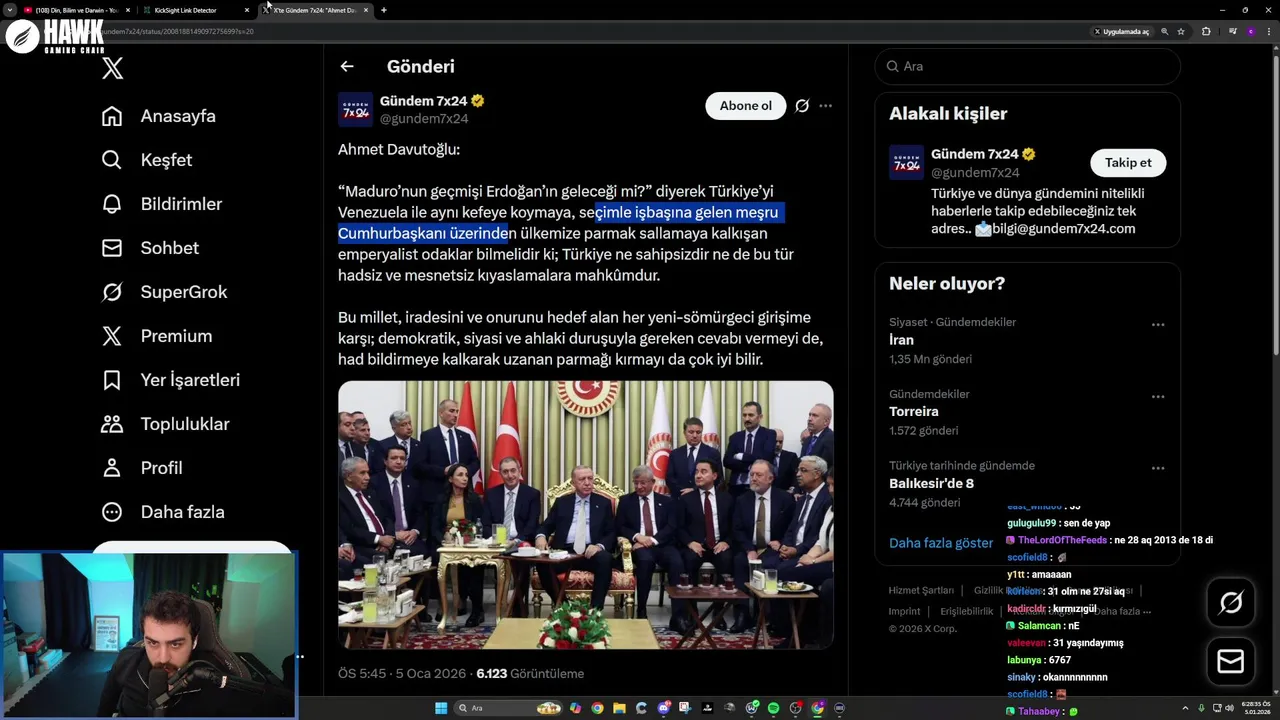Open File Explorer from the taskbar
Viewport: 1280px width, 720px height.
pyautogui.click(x=619, y=708)
